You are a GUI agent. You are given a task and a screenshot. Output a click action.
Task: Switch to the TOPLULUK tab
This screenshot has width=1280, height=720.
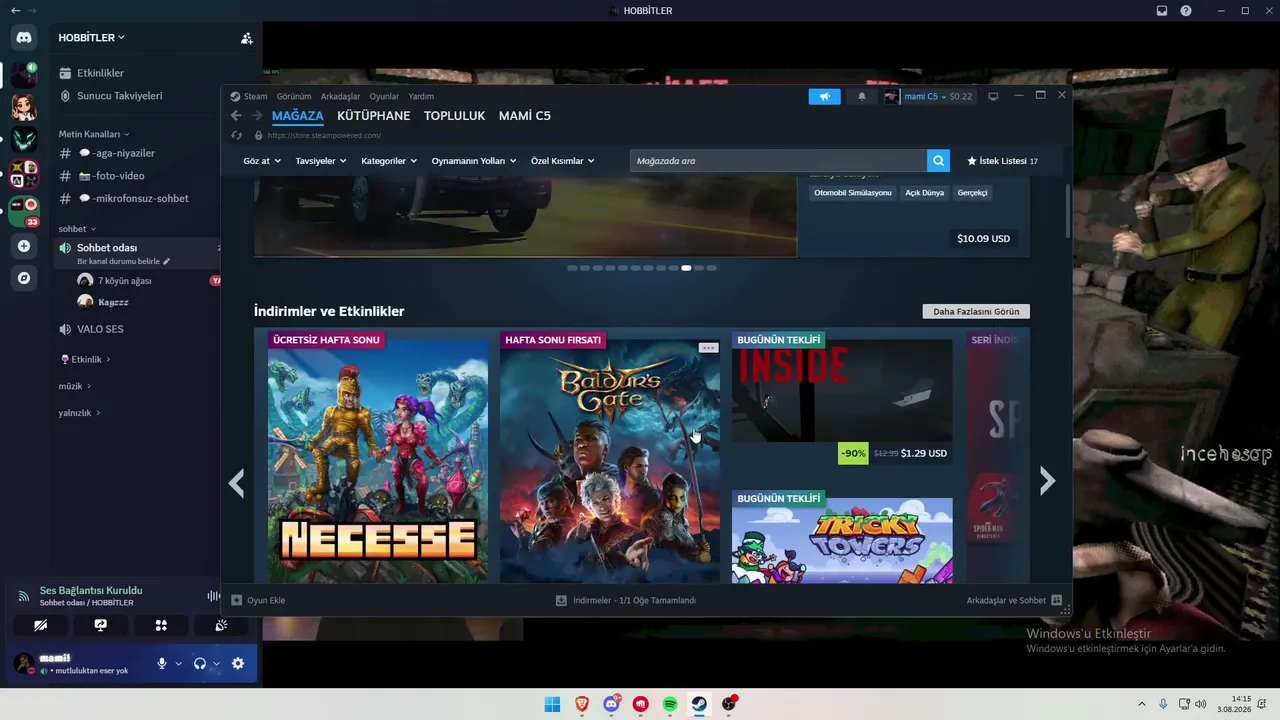[x=454, y=116]
